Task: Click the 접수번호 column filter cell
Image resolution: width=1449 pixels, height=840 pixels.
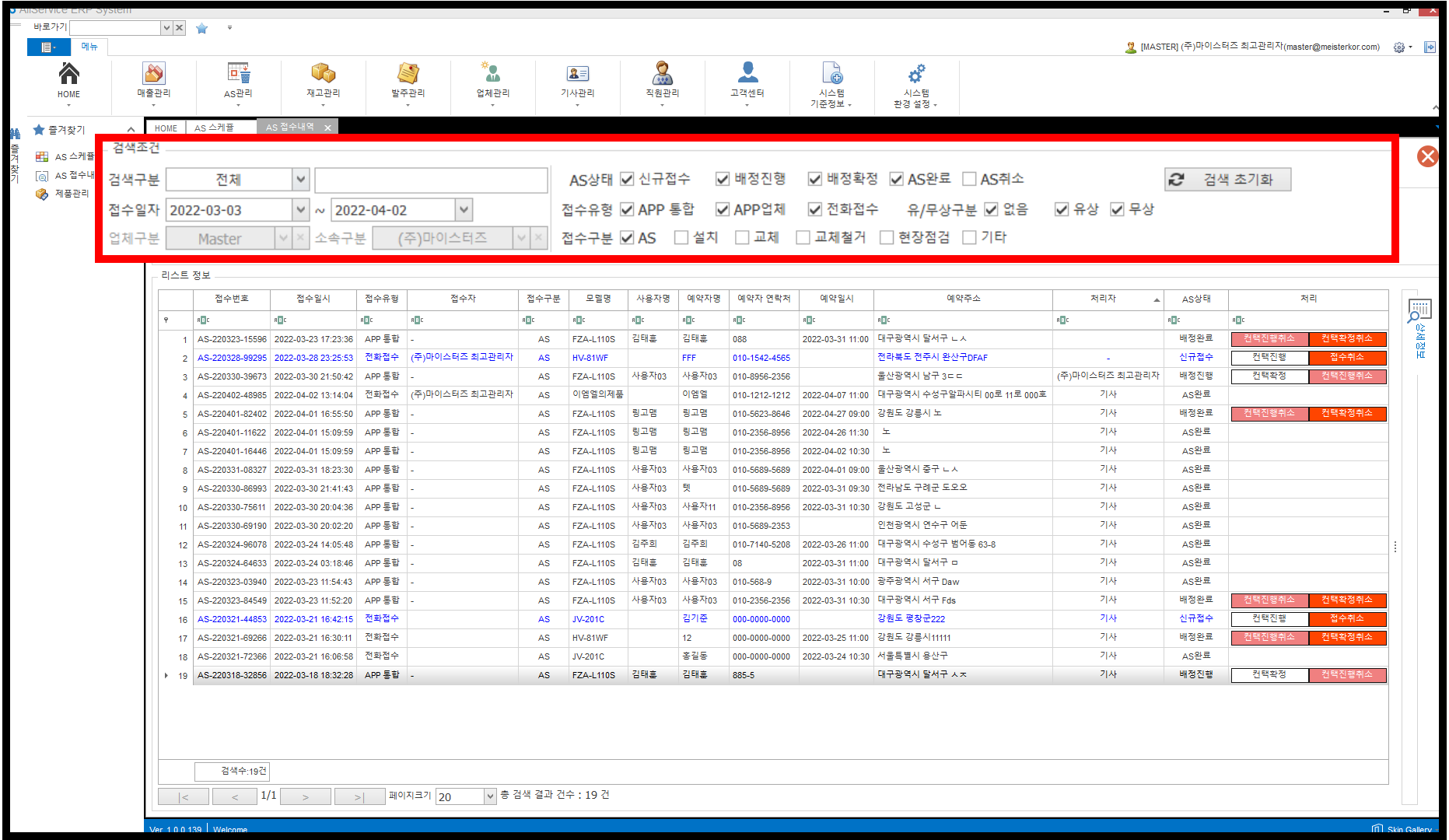Action: click(232, 320)
